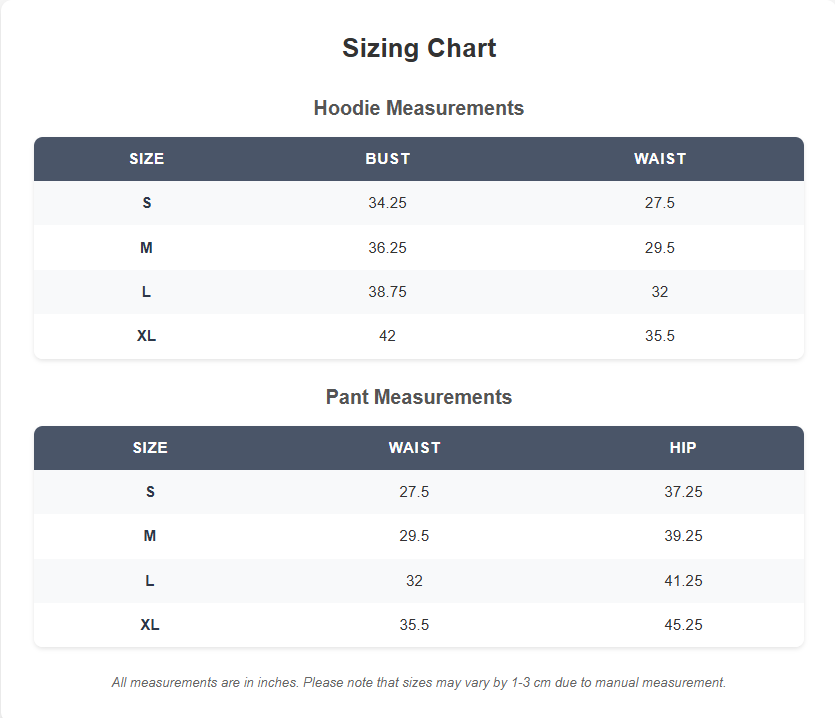Click the 37.25 hip value
This screenshot has height=718, width=835.
click(x=683, y=492)
